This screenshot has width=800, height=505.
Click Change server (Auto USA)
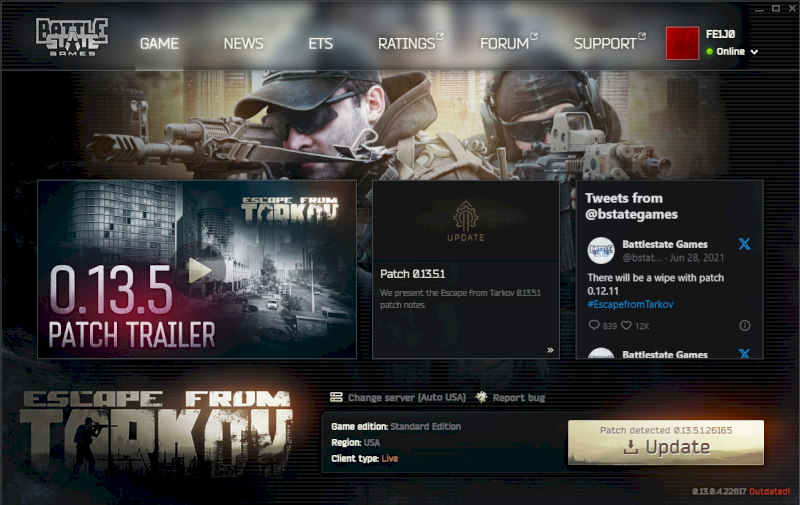tap(407, 397)
